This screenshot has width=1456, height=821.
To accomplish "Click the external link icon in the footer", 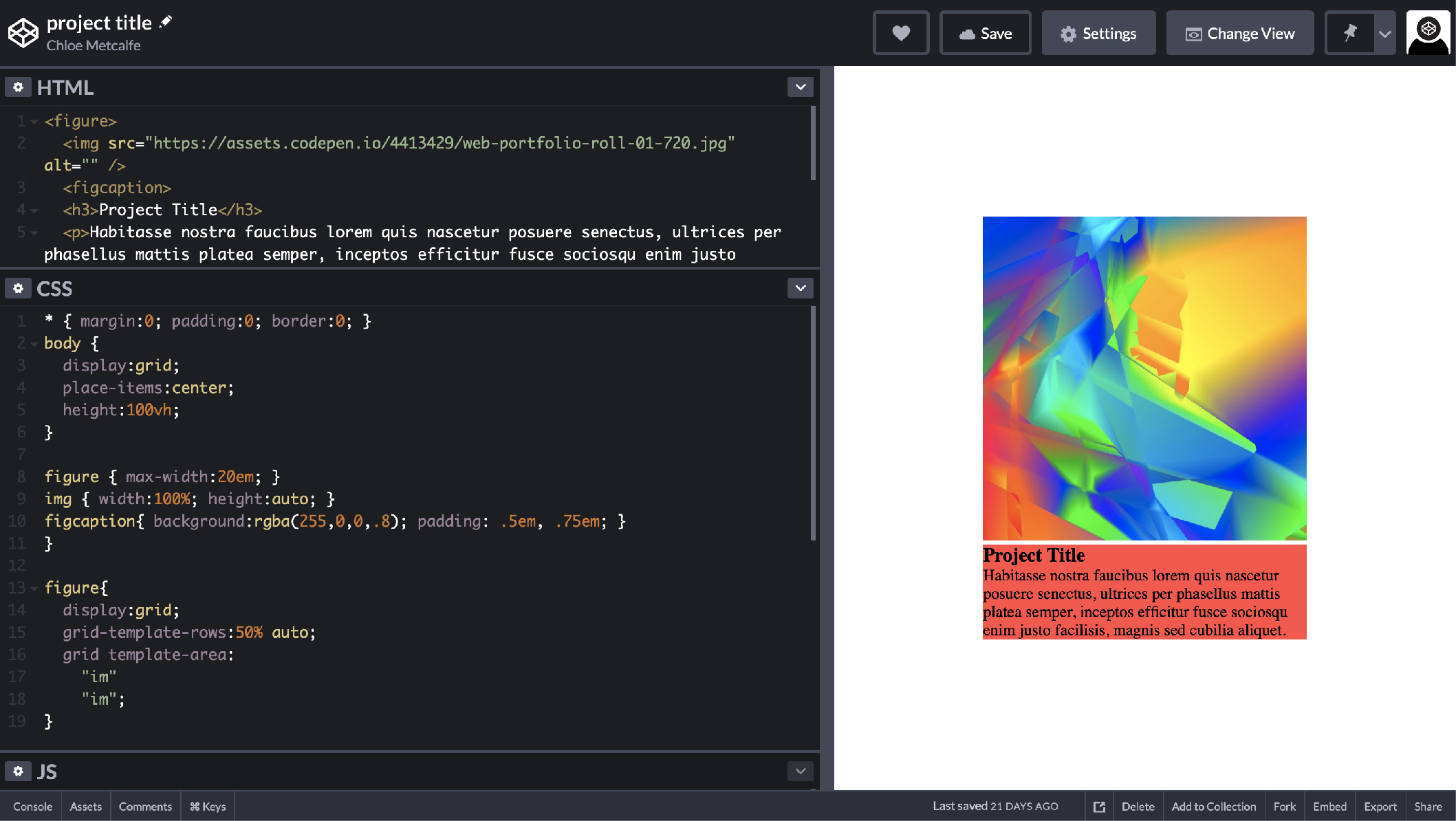I will 1099,806.
